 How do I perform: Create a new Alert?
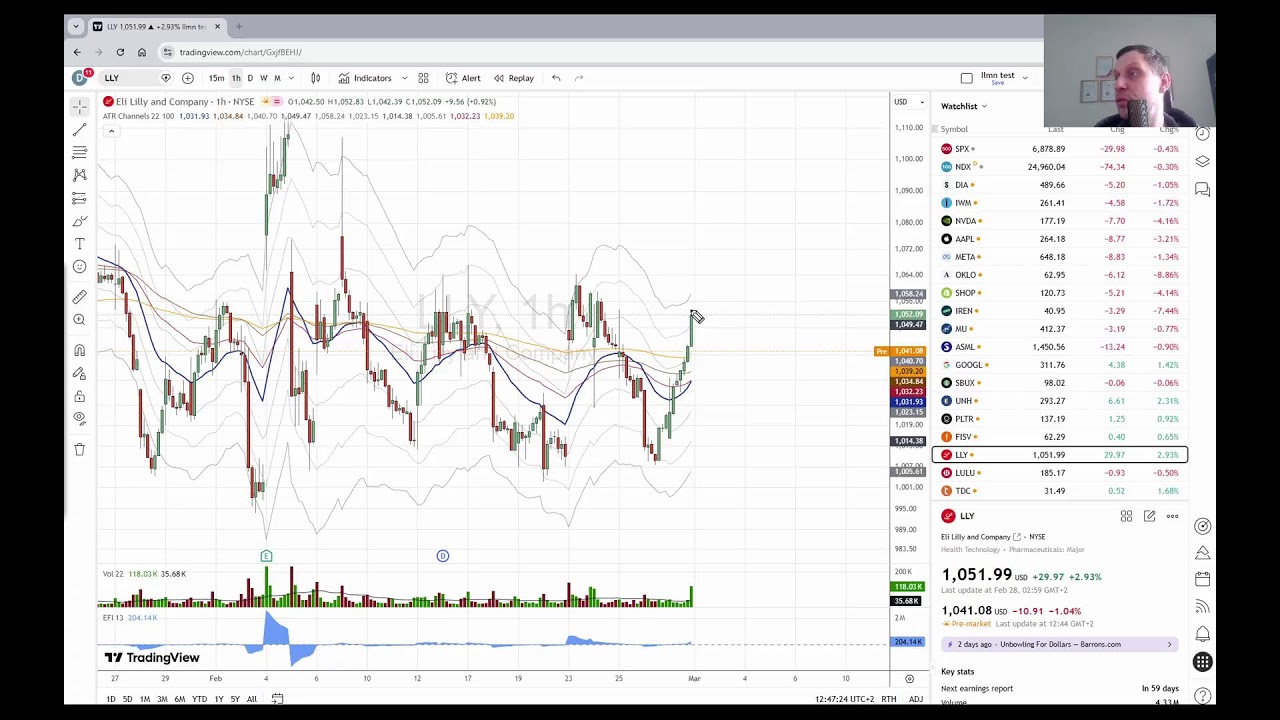[x=464, y=78]
